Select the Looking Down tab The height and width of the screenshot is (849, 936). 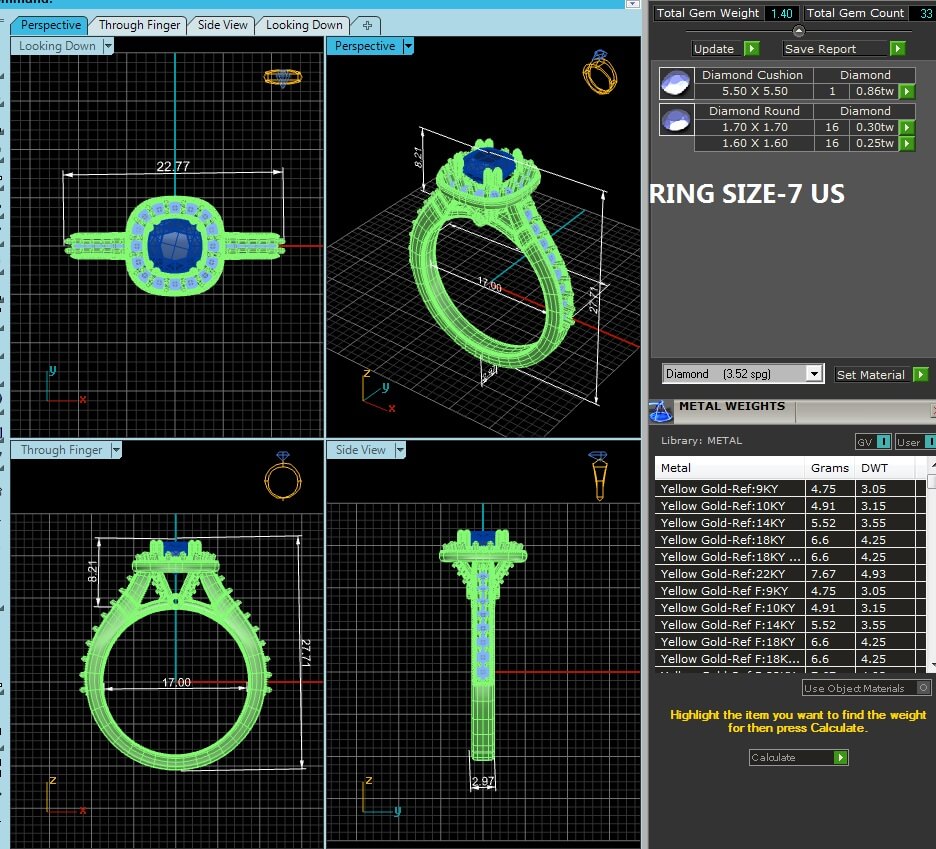pyautogui.click(x=304, y=25)
